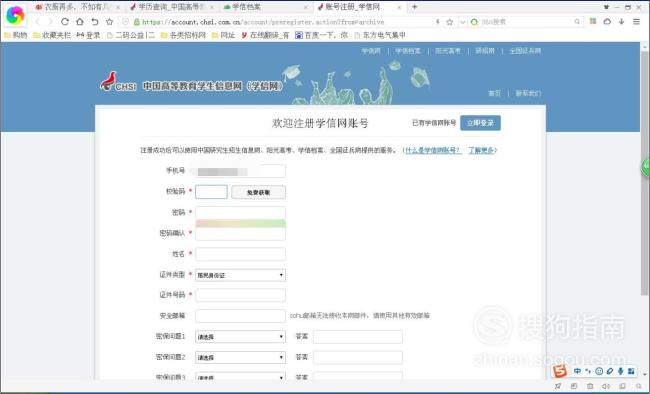650x394 pixels.
Task: Click the rocket accelerator icon in status bar
Action: point(558,386)
